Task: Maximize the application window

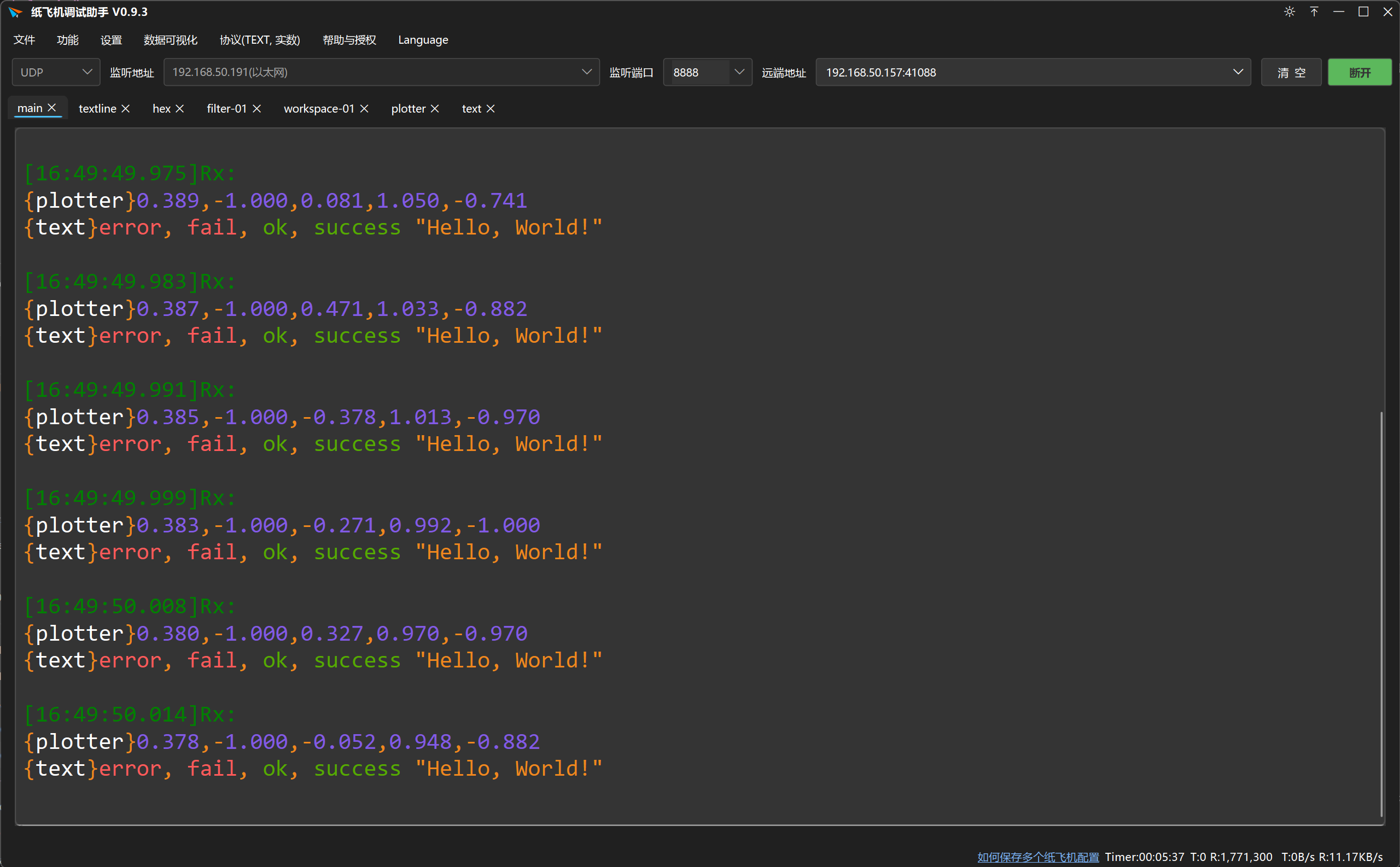Action: click(1363, 11)
